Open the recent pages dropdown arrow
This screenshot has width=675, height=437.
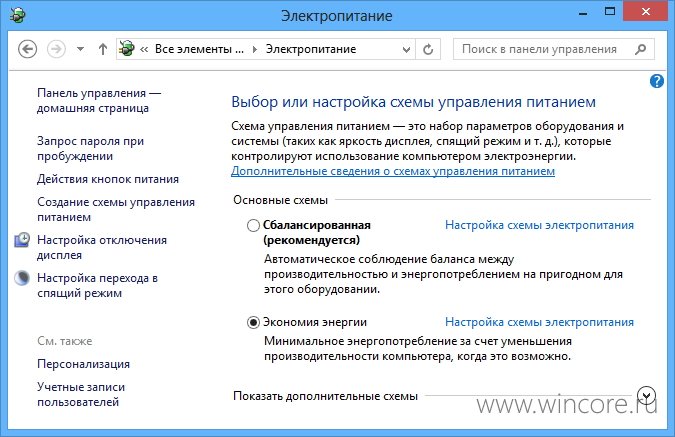click(81, 49)
